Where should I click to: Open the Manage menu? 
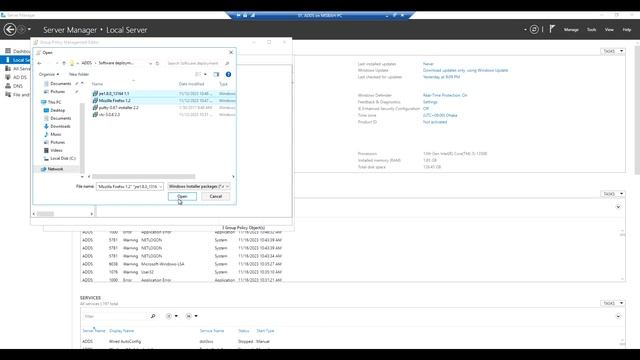click(571, 30)
